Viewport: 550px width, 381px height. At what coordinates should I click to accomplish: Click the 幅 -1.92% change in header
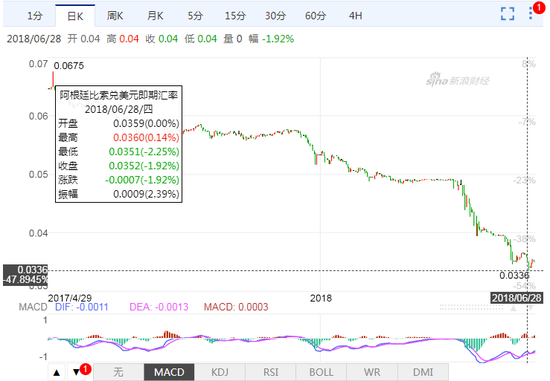[x=271, y=39]
